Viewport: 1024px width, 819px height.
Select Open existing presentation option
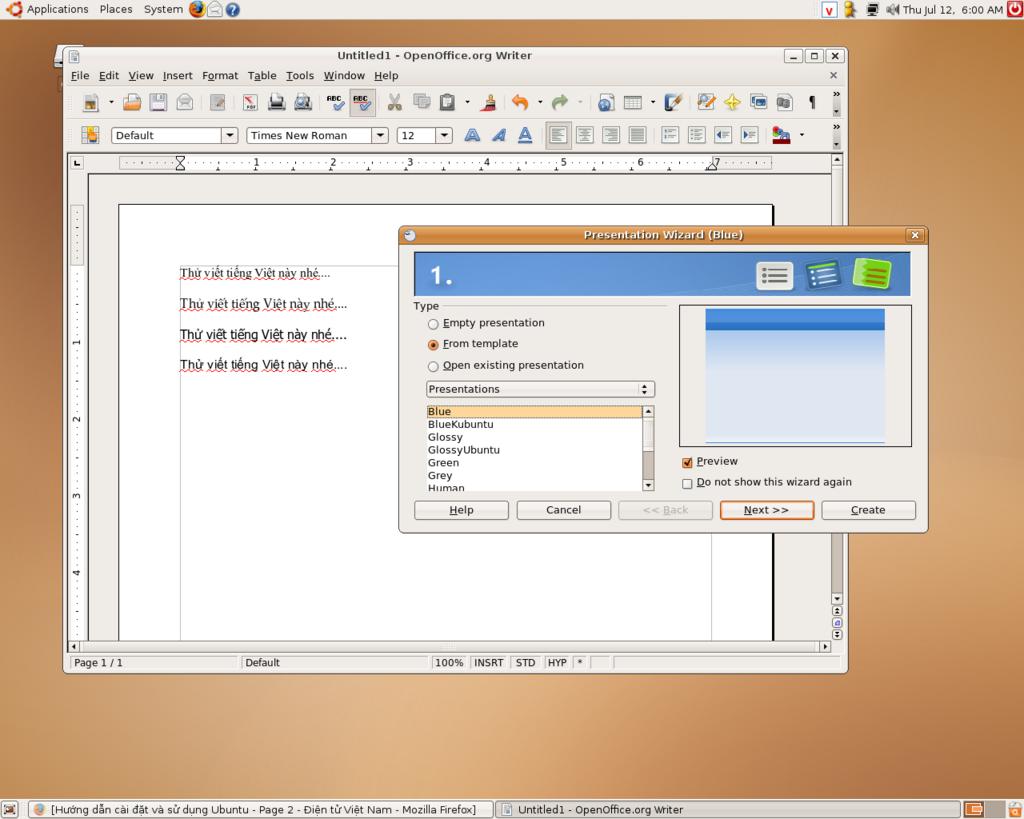(x=433, y=366)
